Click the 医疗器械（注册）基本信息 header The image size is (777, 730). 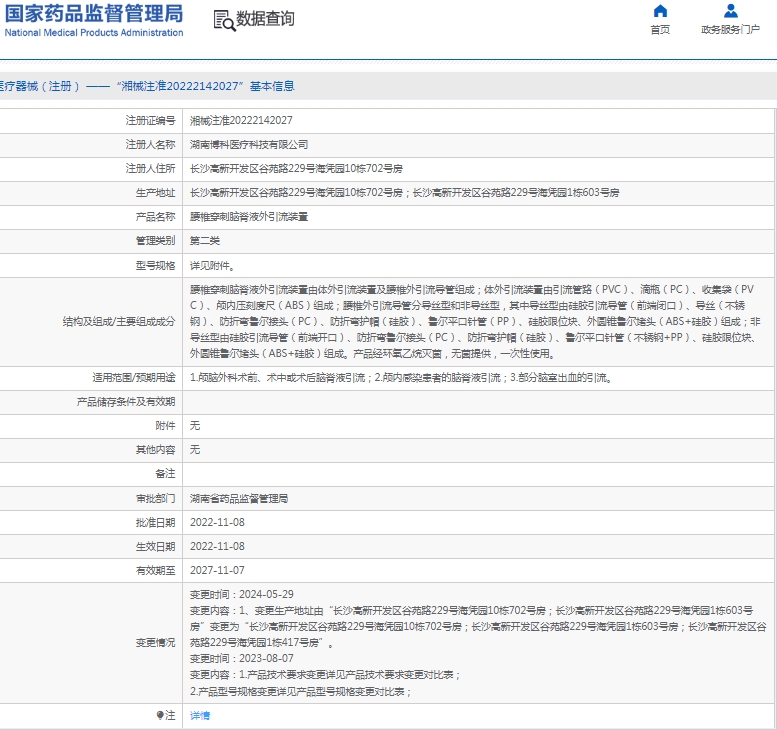coord(147,86)
